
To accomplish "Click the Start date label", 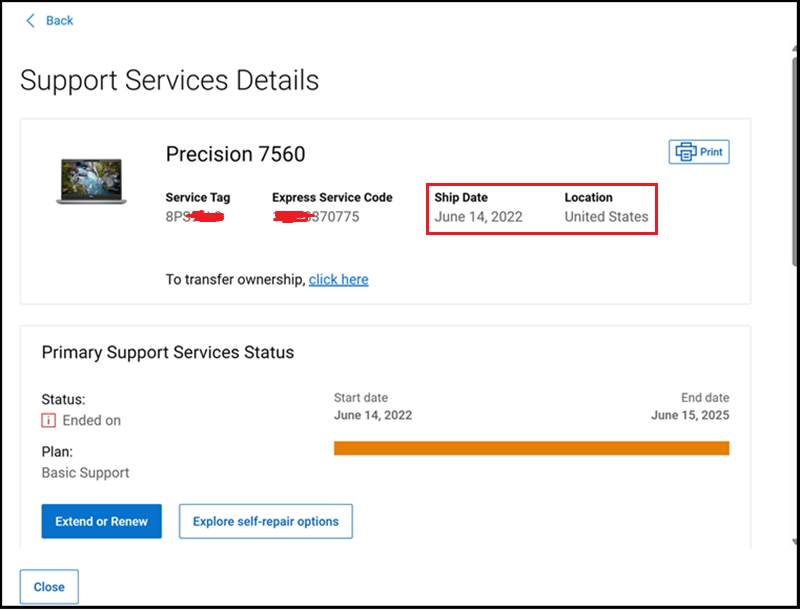I will (361, 398).
